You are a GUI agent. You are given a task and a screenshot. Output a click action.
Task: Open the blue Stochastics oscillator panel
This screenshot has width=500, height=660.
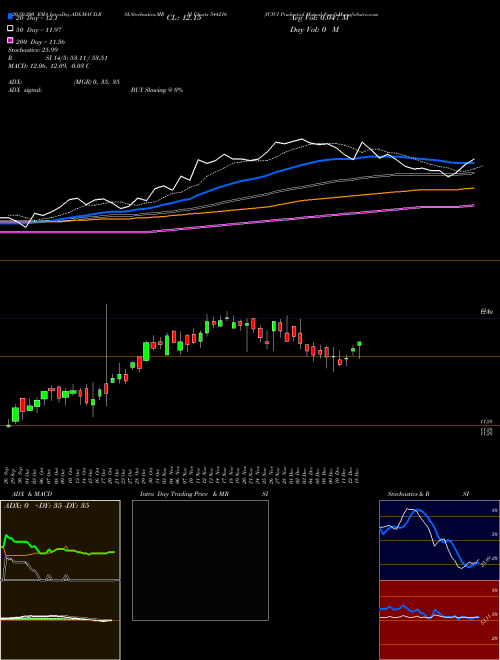pos(439,540)
